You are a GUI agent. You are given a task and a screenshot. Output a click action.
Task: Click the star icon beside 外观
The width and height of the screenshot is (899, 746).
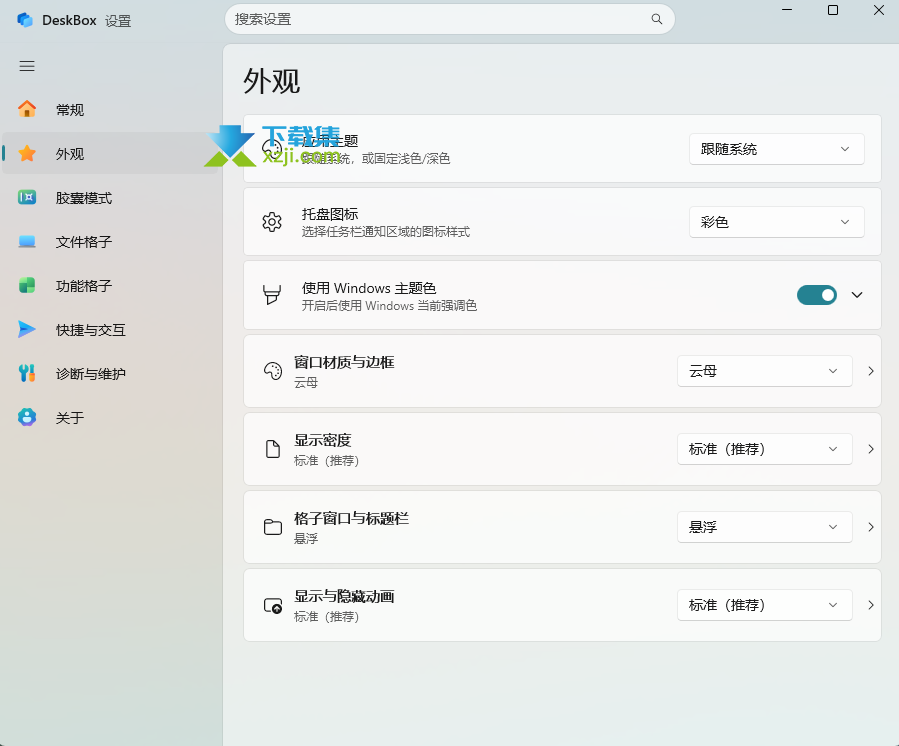[27, 153]
